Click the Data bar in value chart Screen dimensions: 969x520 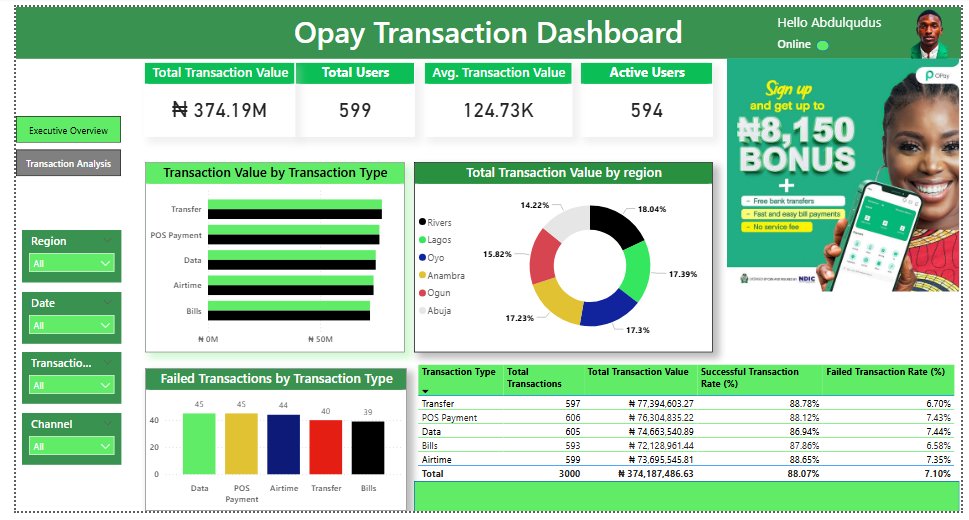pos(292,260)
